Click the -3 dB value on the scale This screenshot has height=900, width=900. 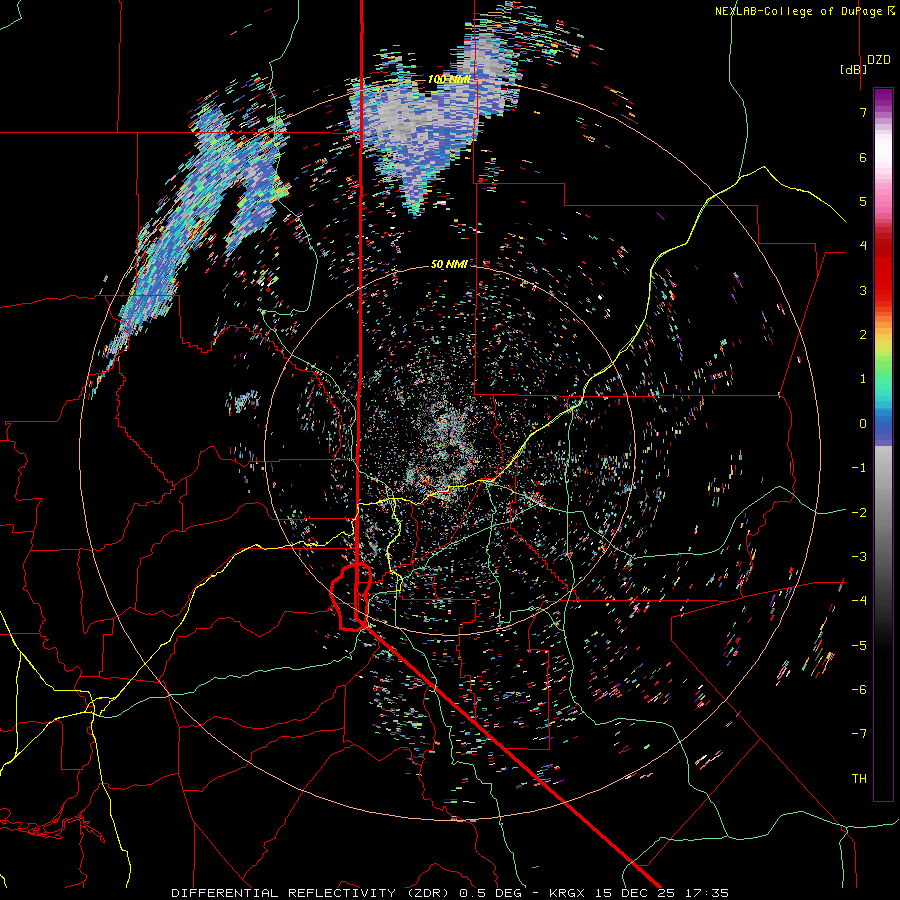click(859, 557)
